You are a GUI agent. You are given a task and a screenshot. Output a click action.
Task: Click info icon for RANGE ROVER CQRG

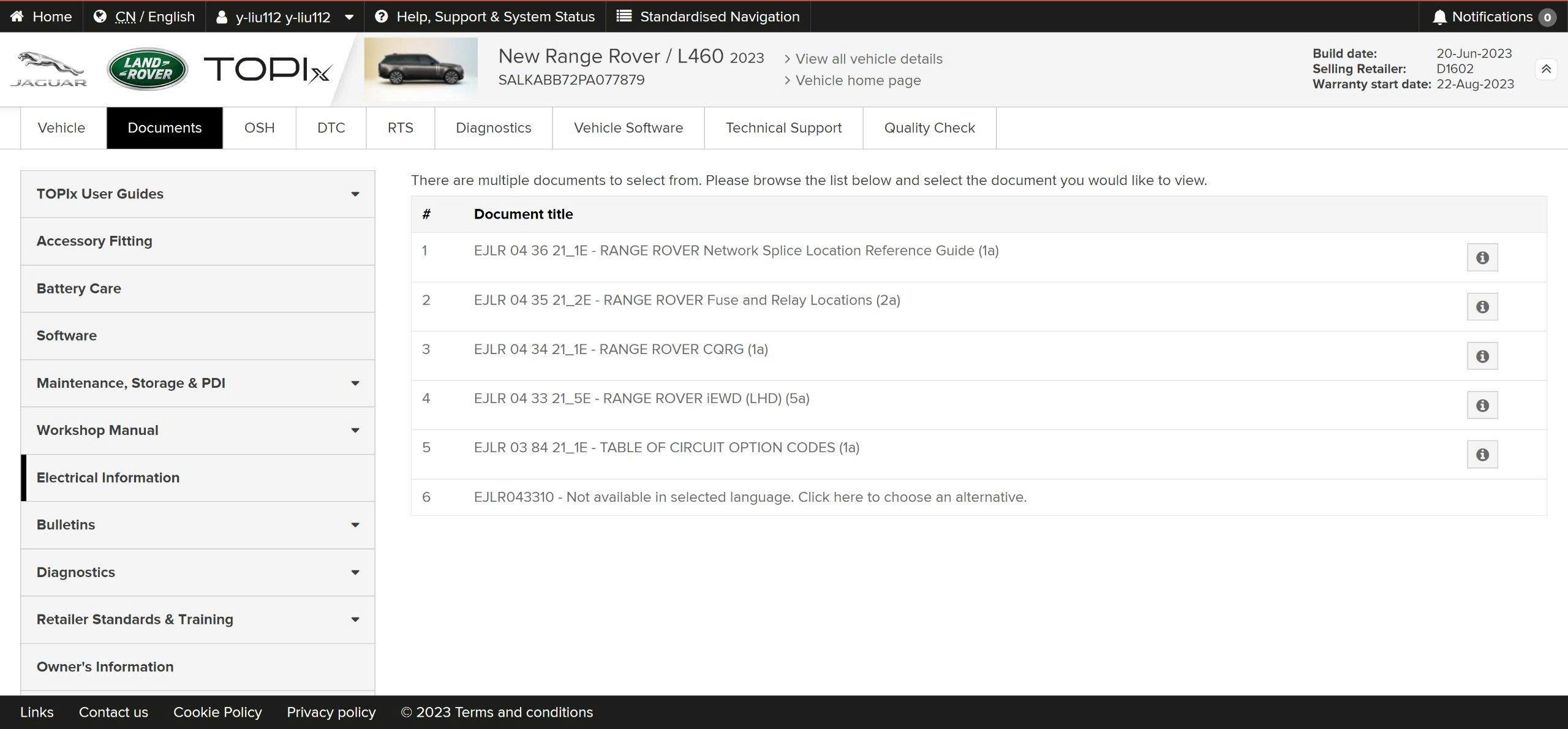tap(1482, 356)
